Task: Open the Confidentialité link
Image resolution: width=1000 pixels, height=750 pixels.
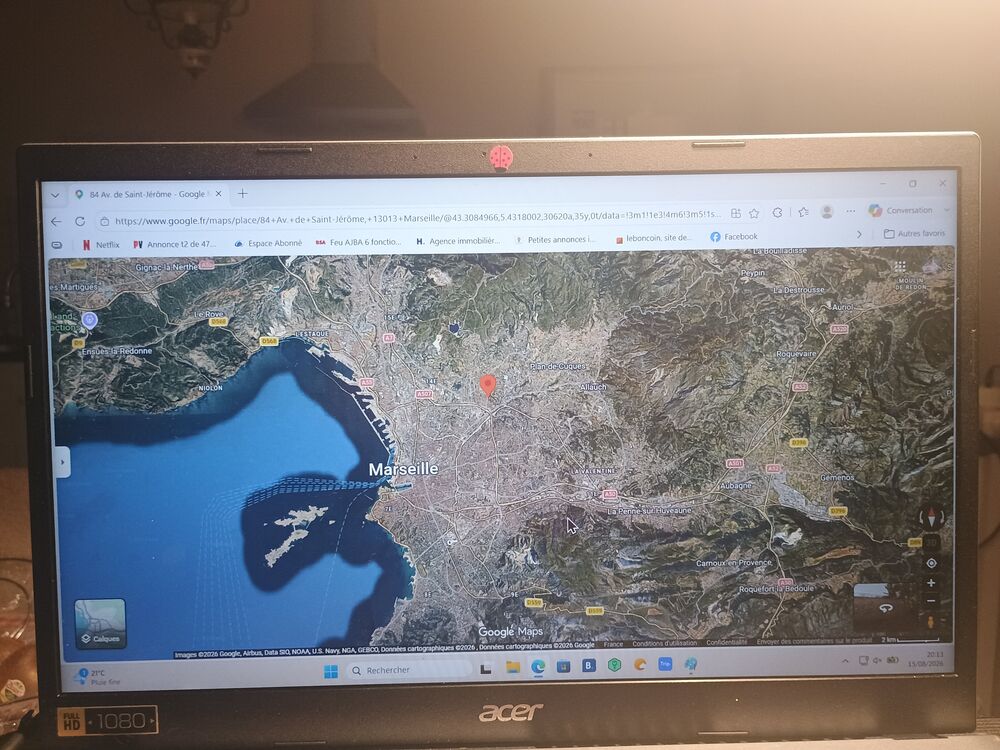Action: (x=726, y=643)
